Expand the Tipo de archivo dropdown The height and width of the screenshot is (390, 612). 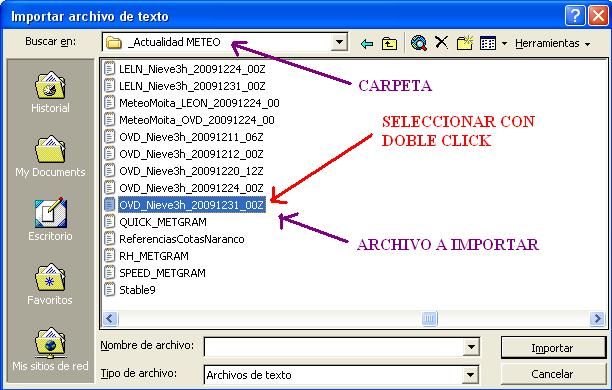coord(471,375)
